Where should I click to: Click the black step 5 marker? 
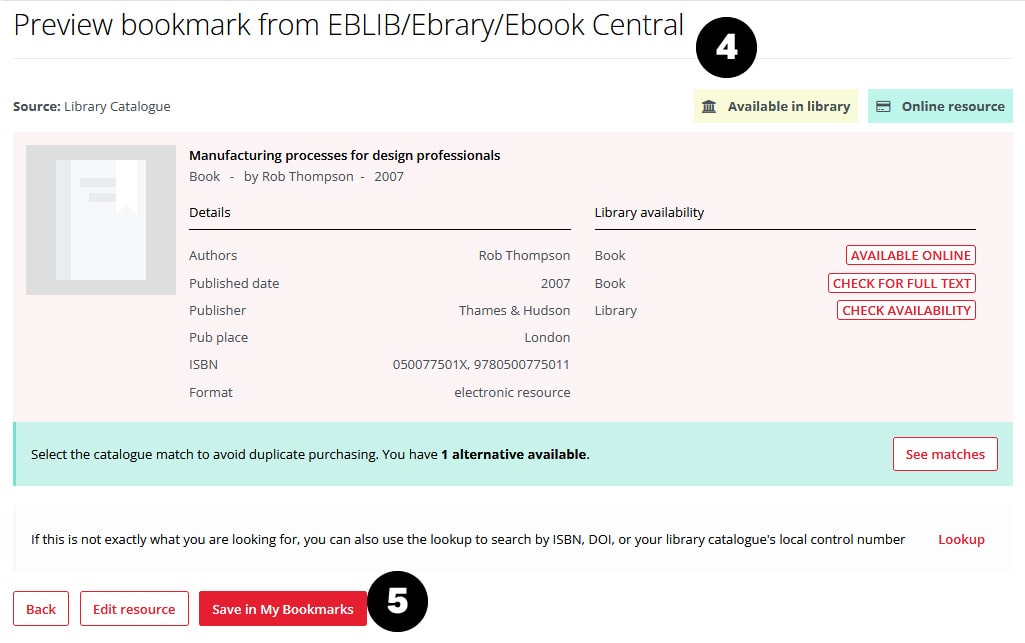tap(397, 601)
